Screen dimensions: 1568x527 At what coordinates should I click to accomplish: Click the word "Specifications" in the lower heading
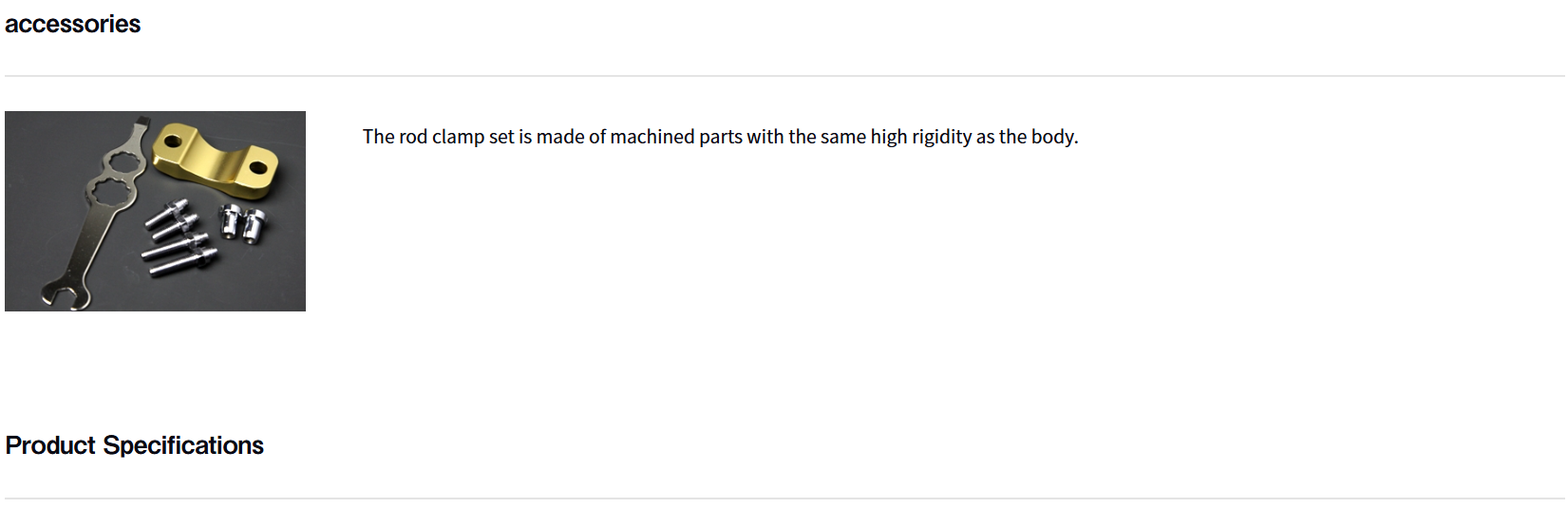click(182, 445)
